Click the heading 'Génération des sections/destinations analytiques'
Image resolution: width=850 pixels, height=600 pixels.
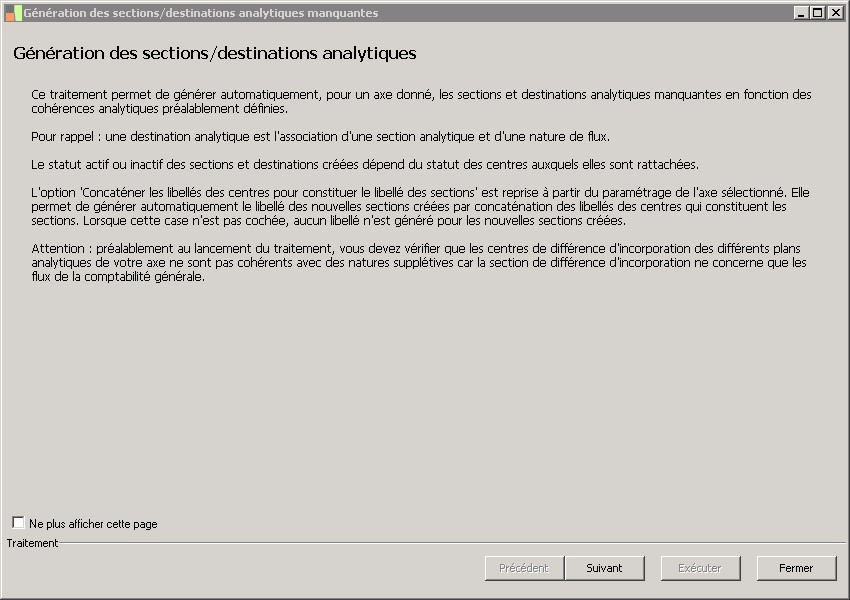[215, 53]
